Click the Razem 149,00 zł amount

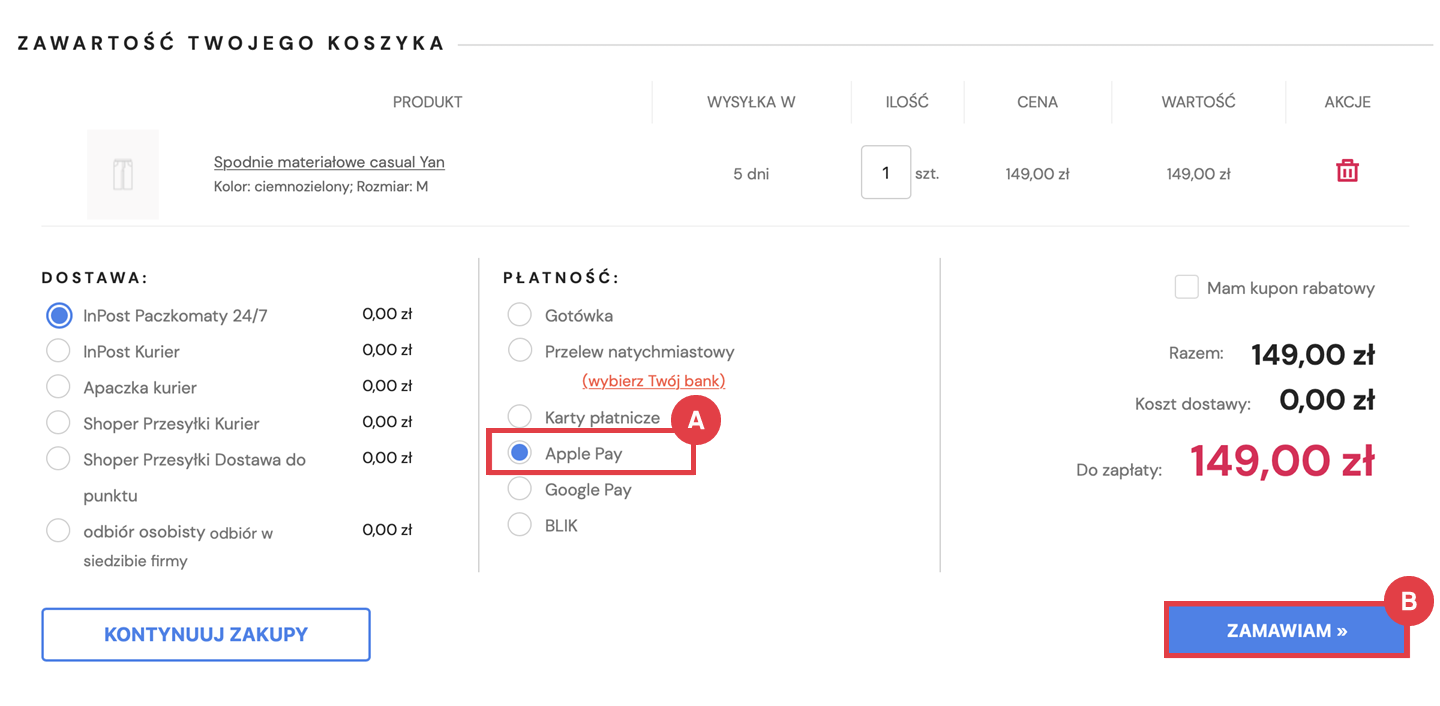coord(1313,354)
